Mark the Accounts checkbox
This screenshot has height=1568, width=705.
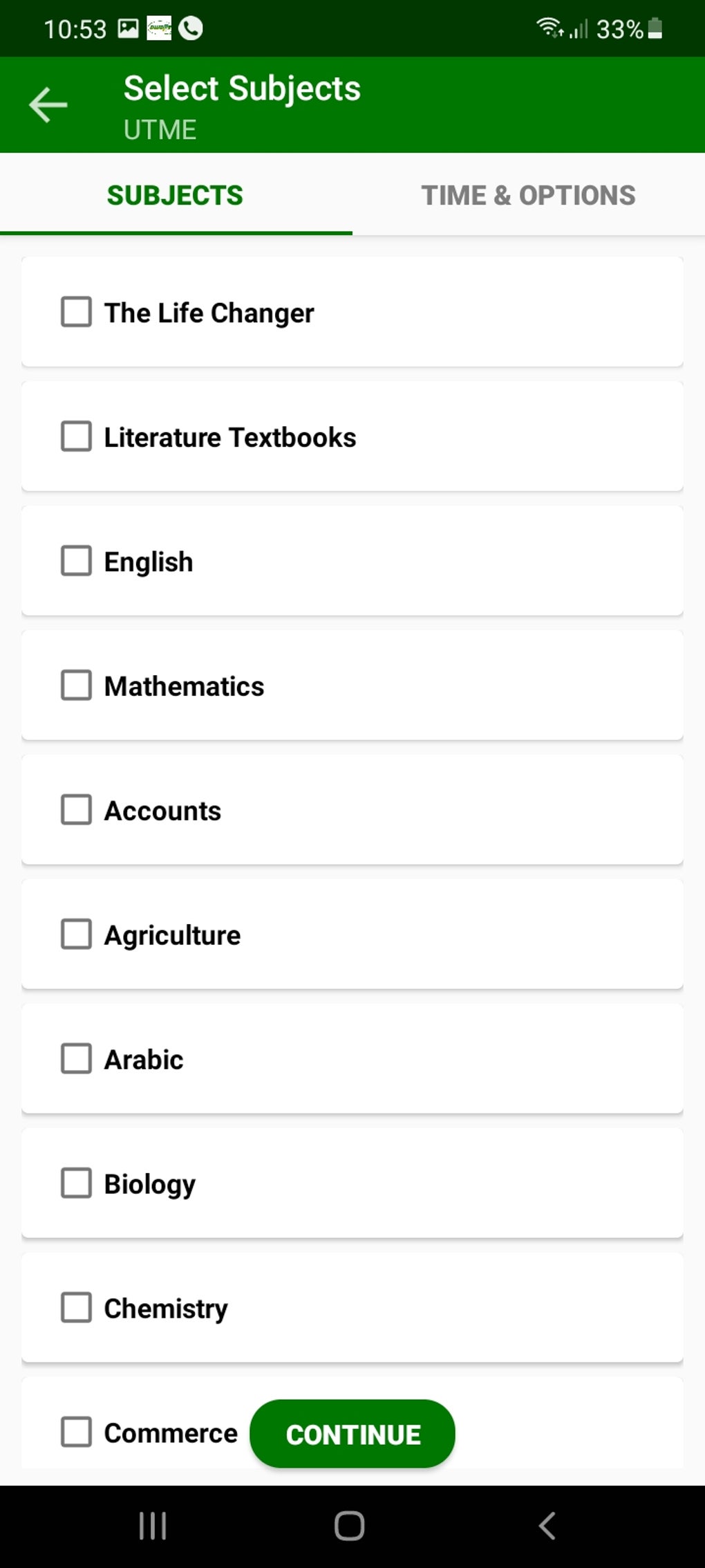coord(76,810)
